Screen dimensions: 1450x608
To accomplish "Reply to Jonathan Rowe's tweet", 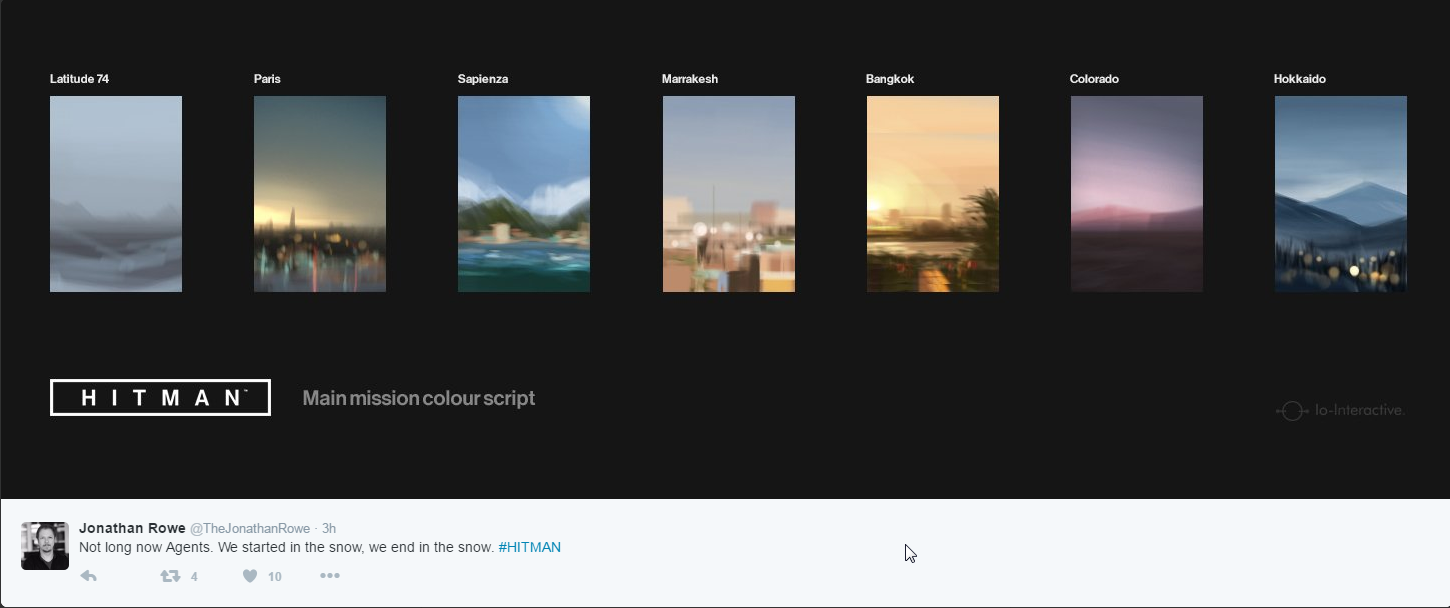I will coord(88,576).
